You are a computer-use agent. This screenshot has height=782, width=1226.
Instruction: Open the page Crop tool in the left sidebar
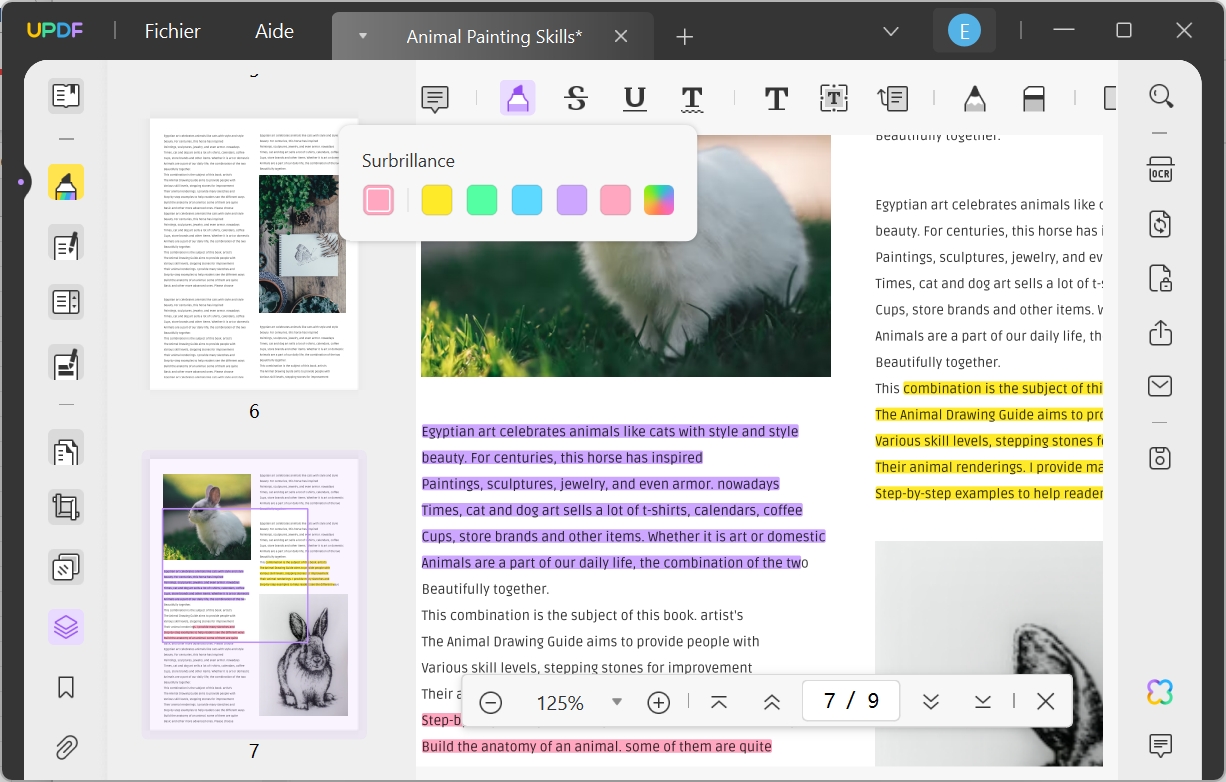click(65, 507)
